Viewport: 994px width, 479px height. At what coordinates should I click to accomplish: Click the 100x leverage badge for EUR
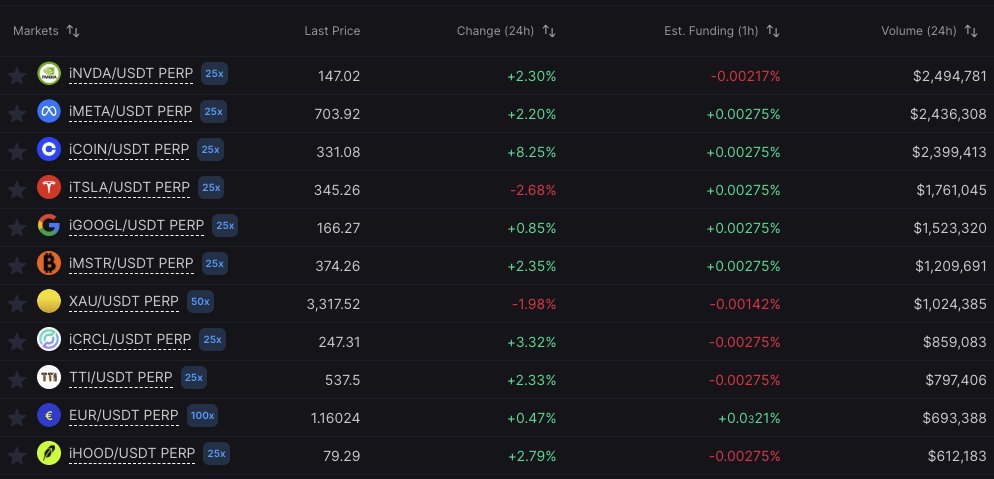tap(202, 416)
